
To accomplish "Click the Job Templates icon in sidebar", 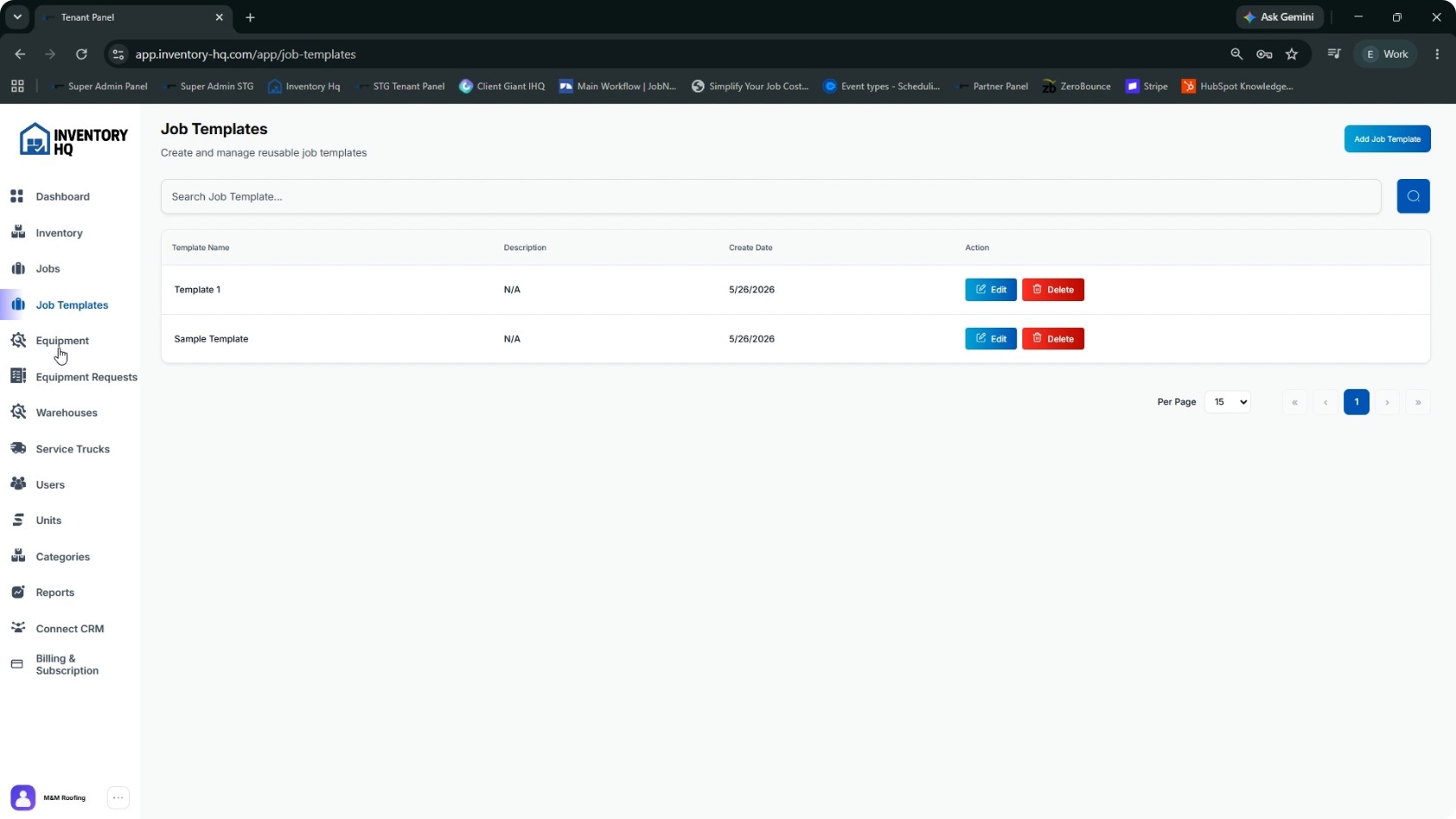I will pos(17,305).
